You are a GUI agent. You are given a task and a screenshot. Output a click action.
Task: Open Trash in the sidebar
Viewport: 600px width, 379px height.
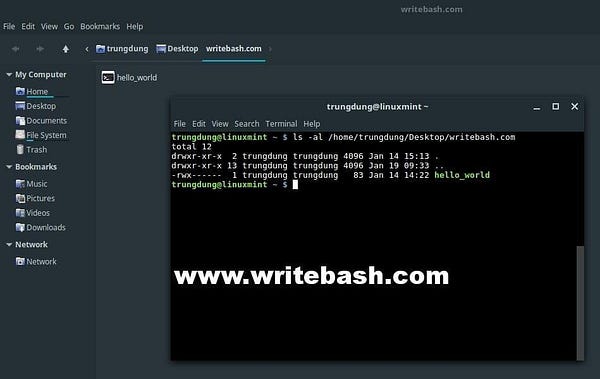37,150
